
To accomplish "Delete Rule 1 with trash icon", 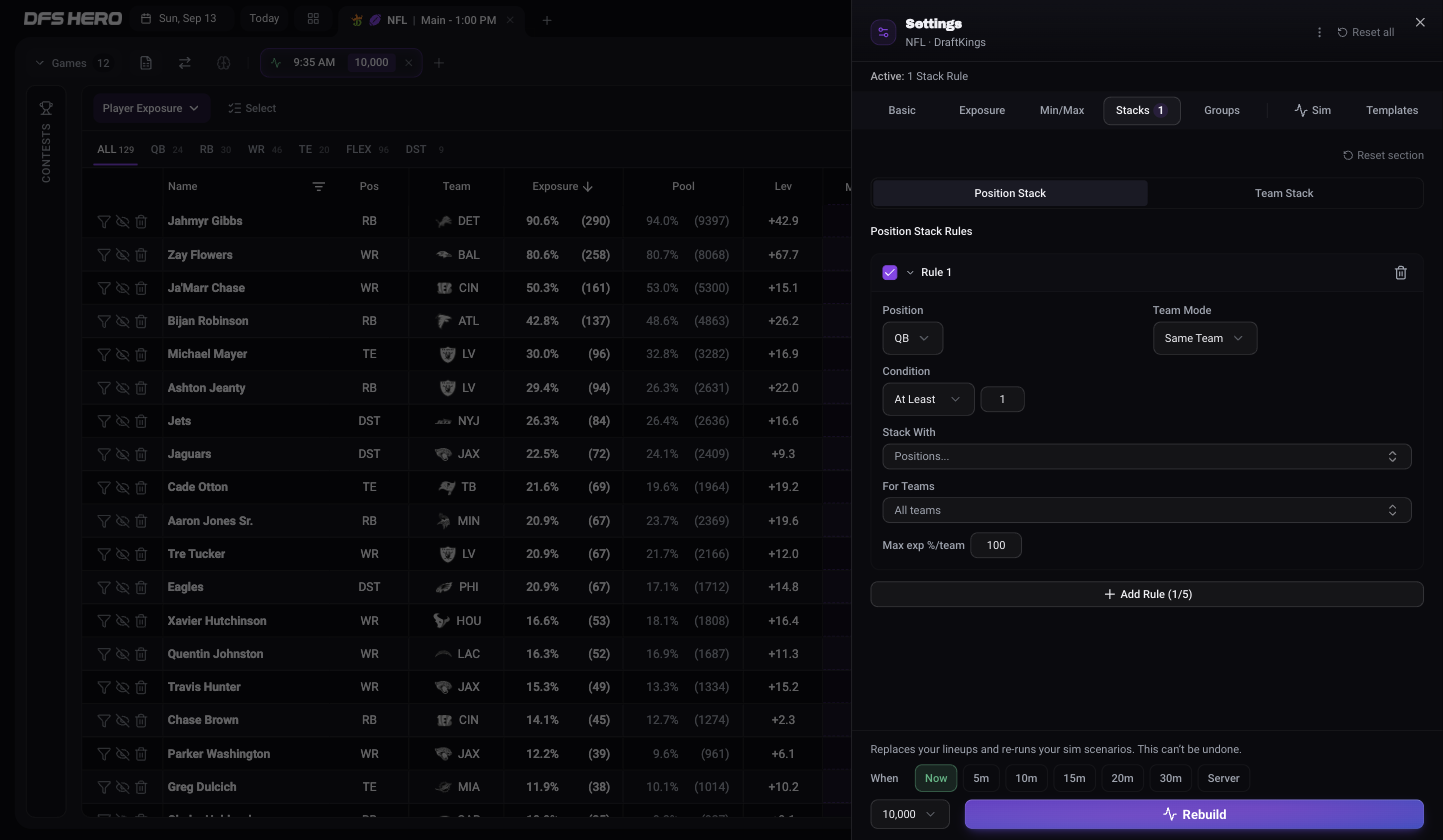I will tap(1400, 272).
